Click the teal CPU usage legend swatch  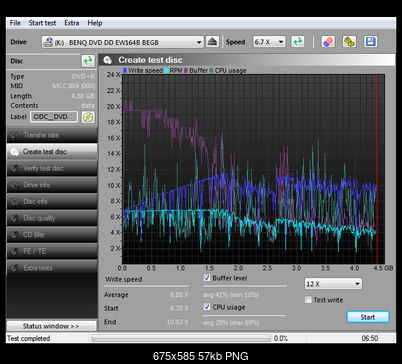pyautogui.click(x=211, y=70)
